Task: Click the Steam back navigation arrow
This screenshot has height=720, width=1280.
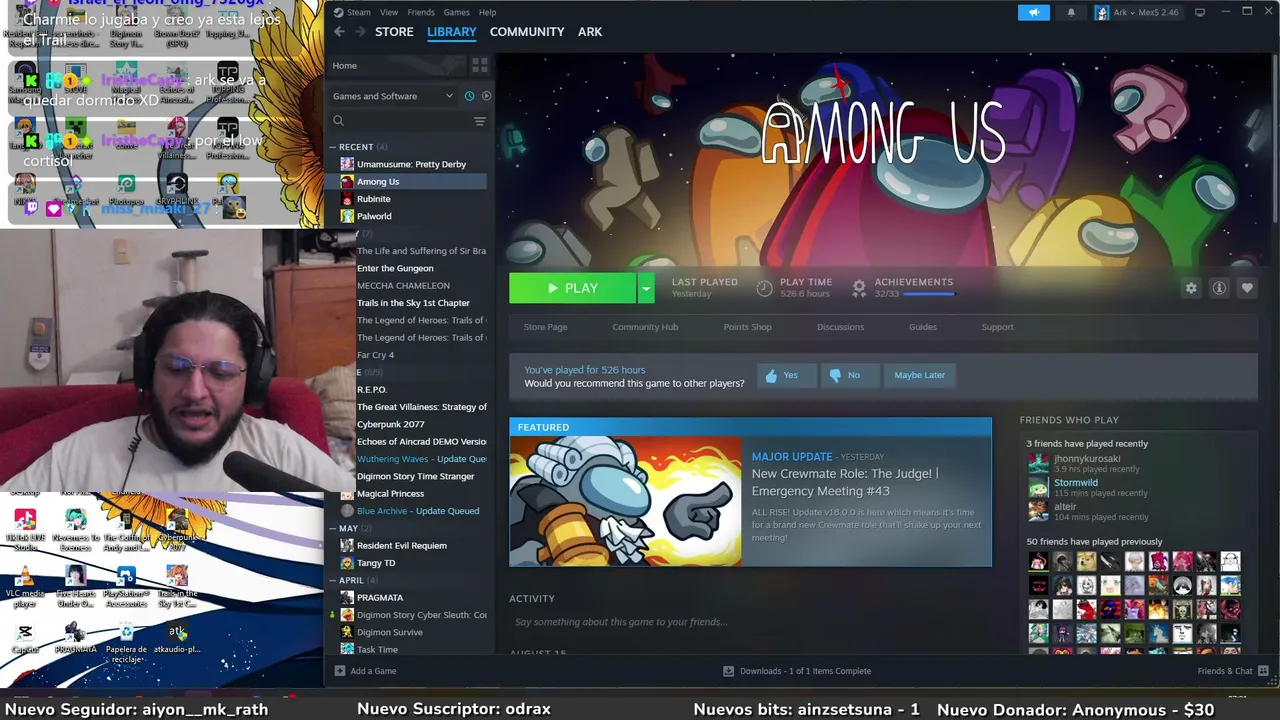Action: 339,32
